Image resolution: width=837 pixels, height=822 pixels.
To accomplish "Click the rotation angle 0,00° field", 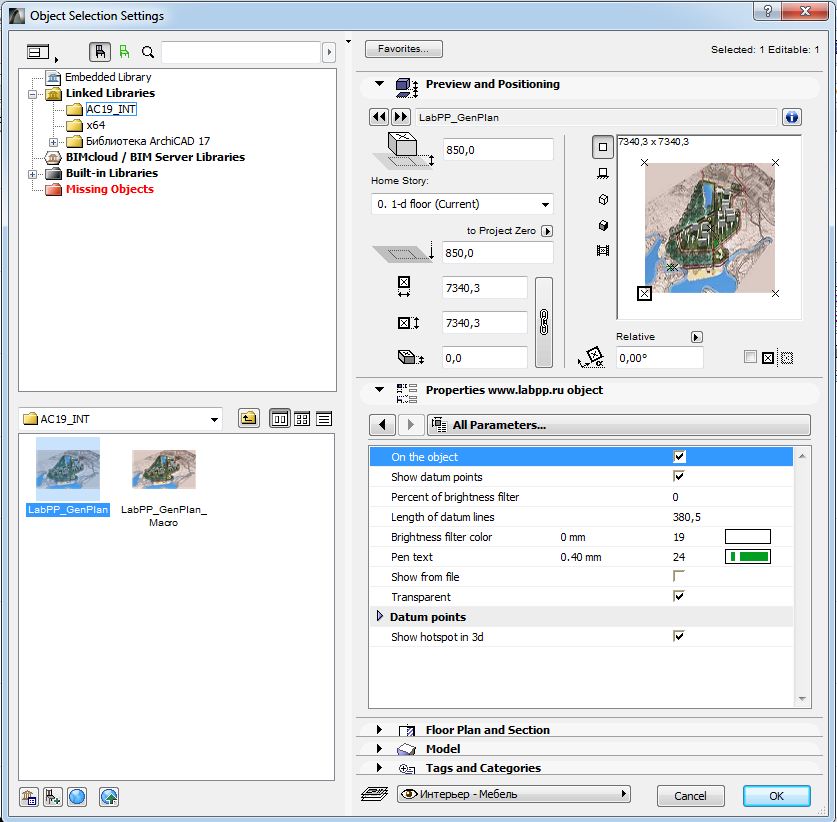I will tap(659, 358).
